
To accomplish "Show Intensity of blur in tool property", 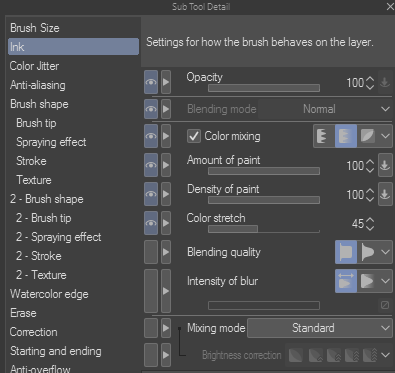I will coord(151,291).
